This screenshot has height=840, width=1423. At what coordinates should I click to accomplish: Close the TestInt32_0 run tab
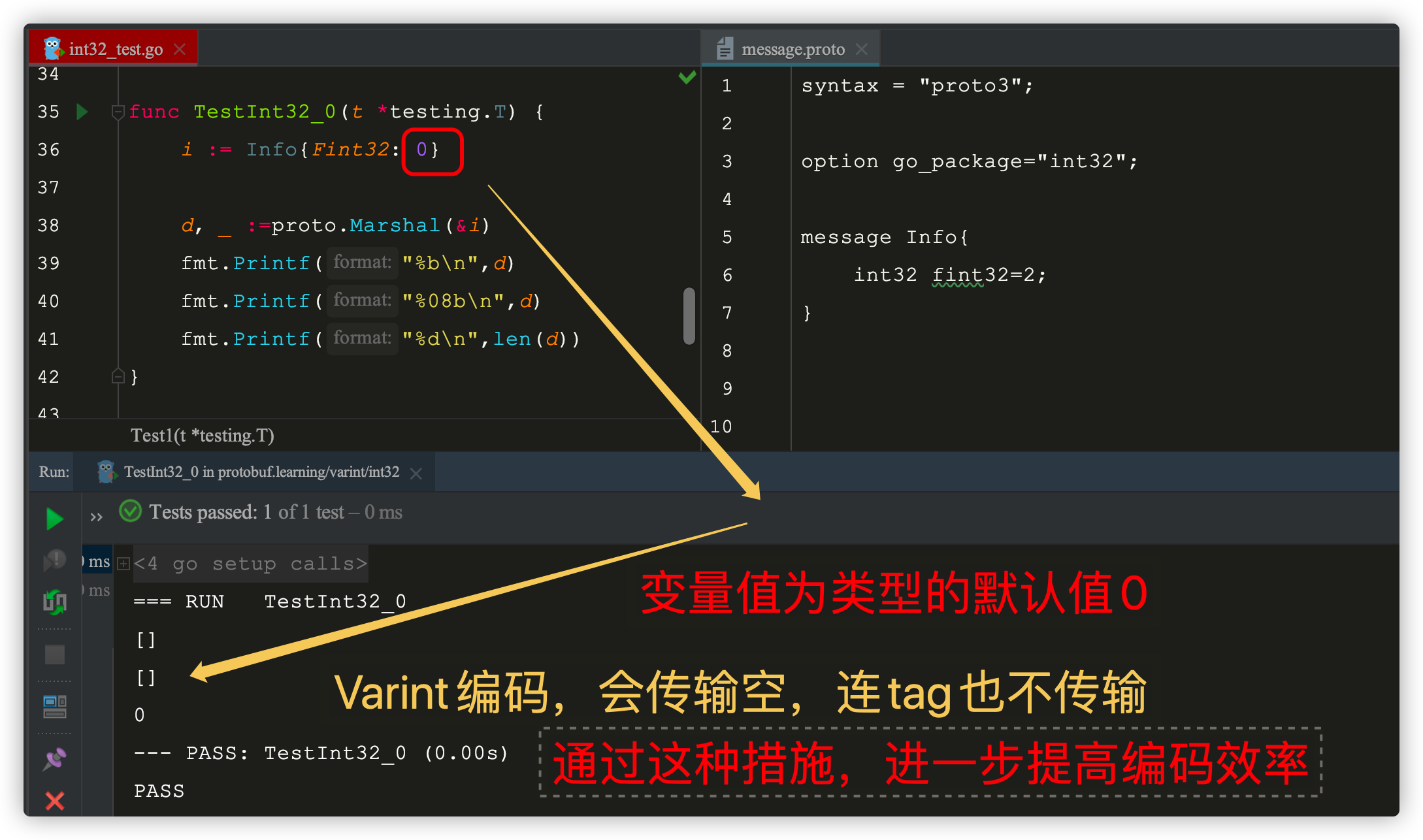pos(416,473)
